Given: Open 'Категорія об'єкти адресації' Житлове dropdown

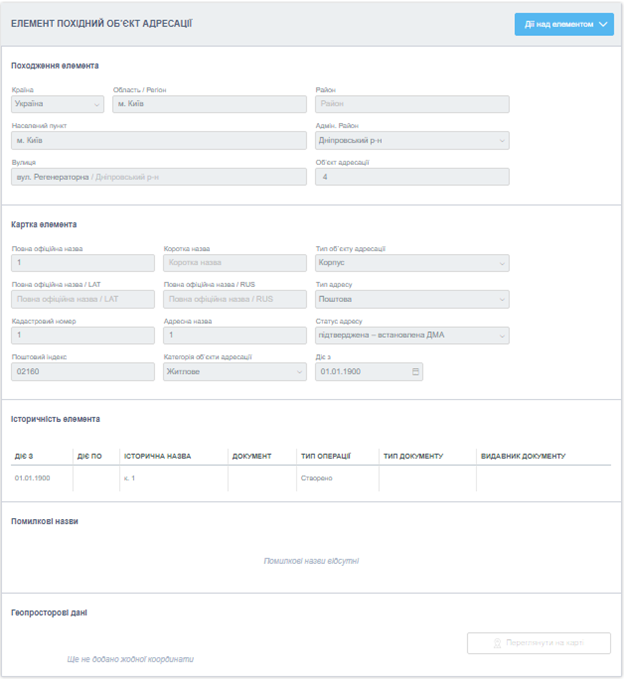Looking at the screenshot, I should (x=299, y=372).
